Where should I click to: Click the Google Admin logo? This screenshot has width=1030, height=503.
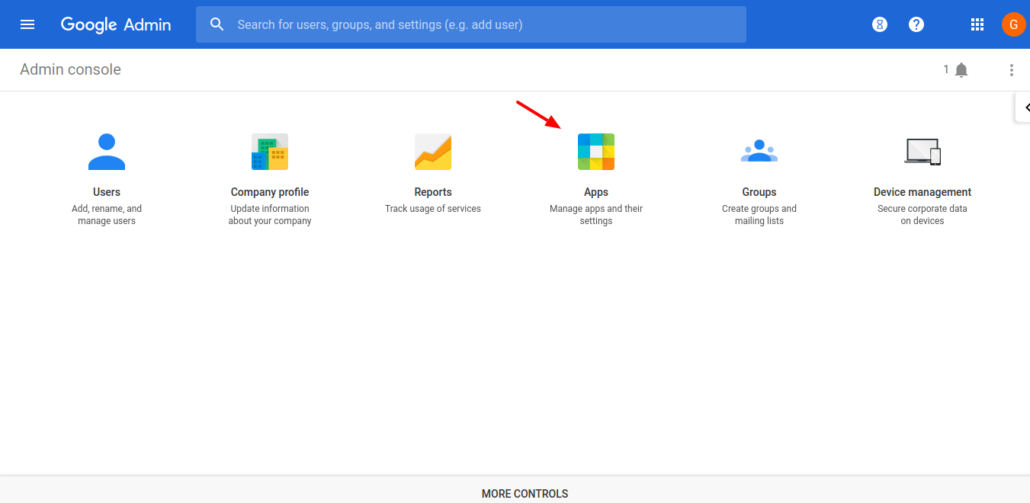tap(116, 25)
